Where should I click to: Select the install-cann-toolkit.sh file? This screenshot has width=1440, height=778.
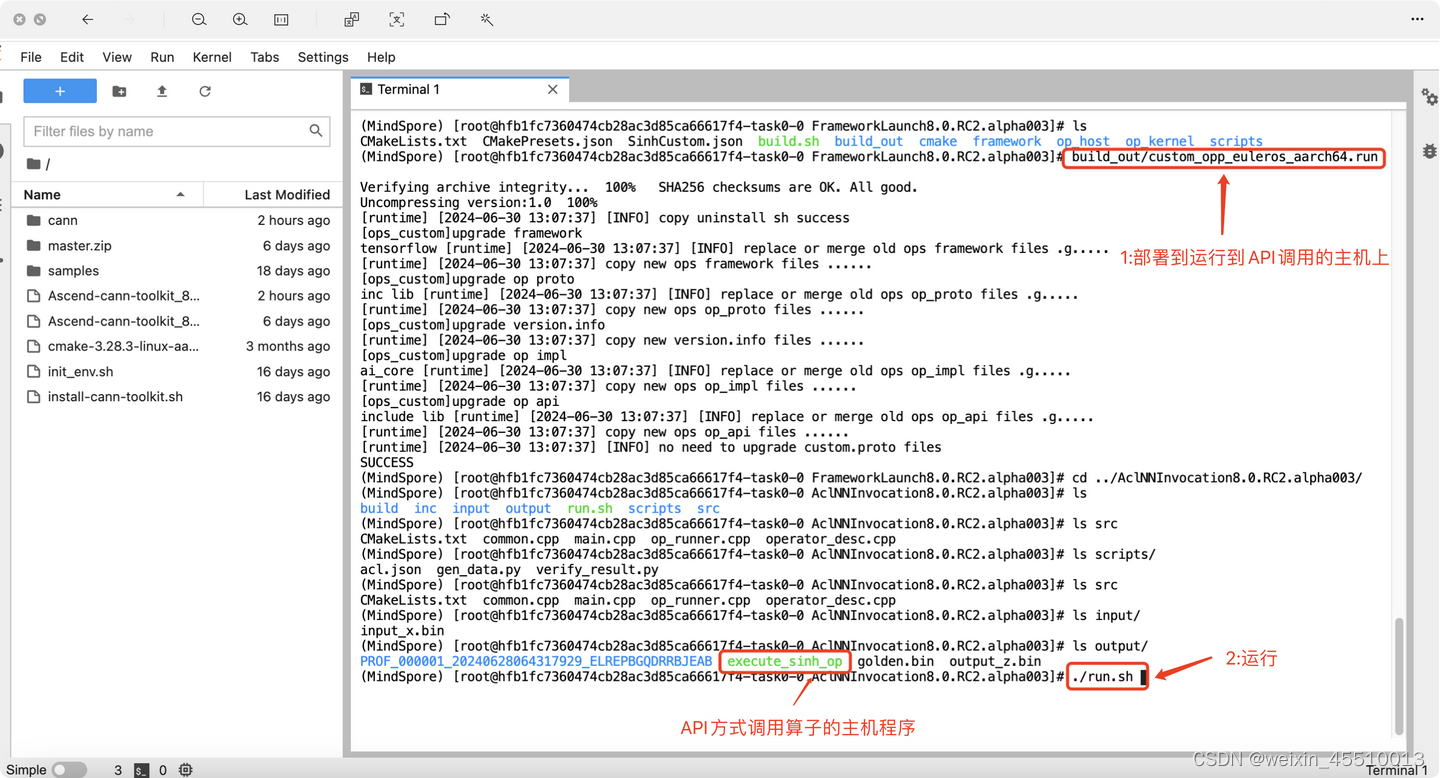[x=176, y=397]
